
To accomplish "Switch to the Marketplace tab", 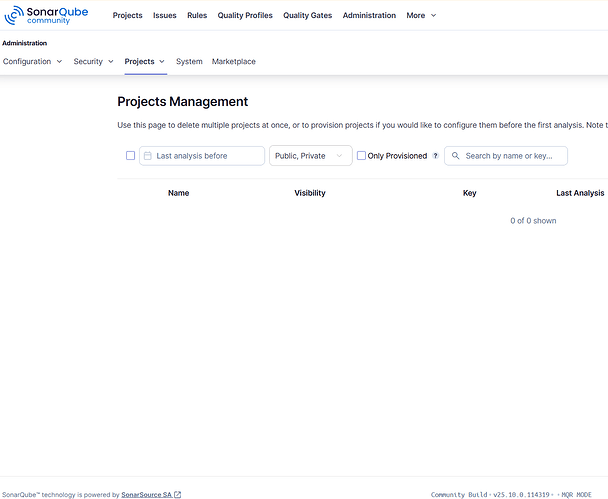I will (234, 61).
